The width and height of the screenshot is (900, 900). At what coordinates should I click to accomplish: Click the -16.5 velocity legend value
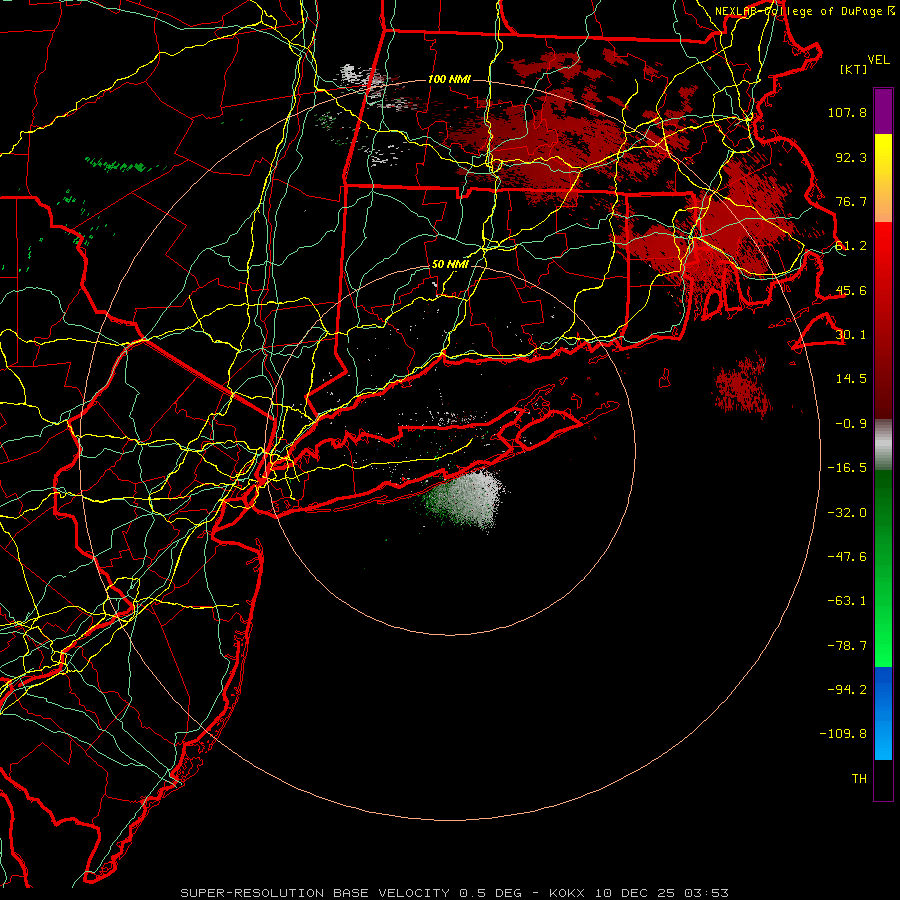point(847,468)
